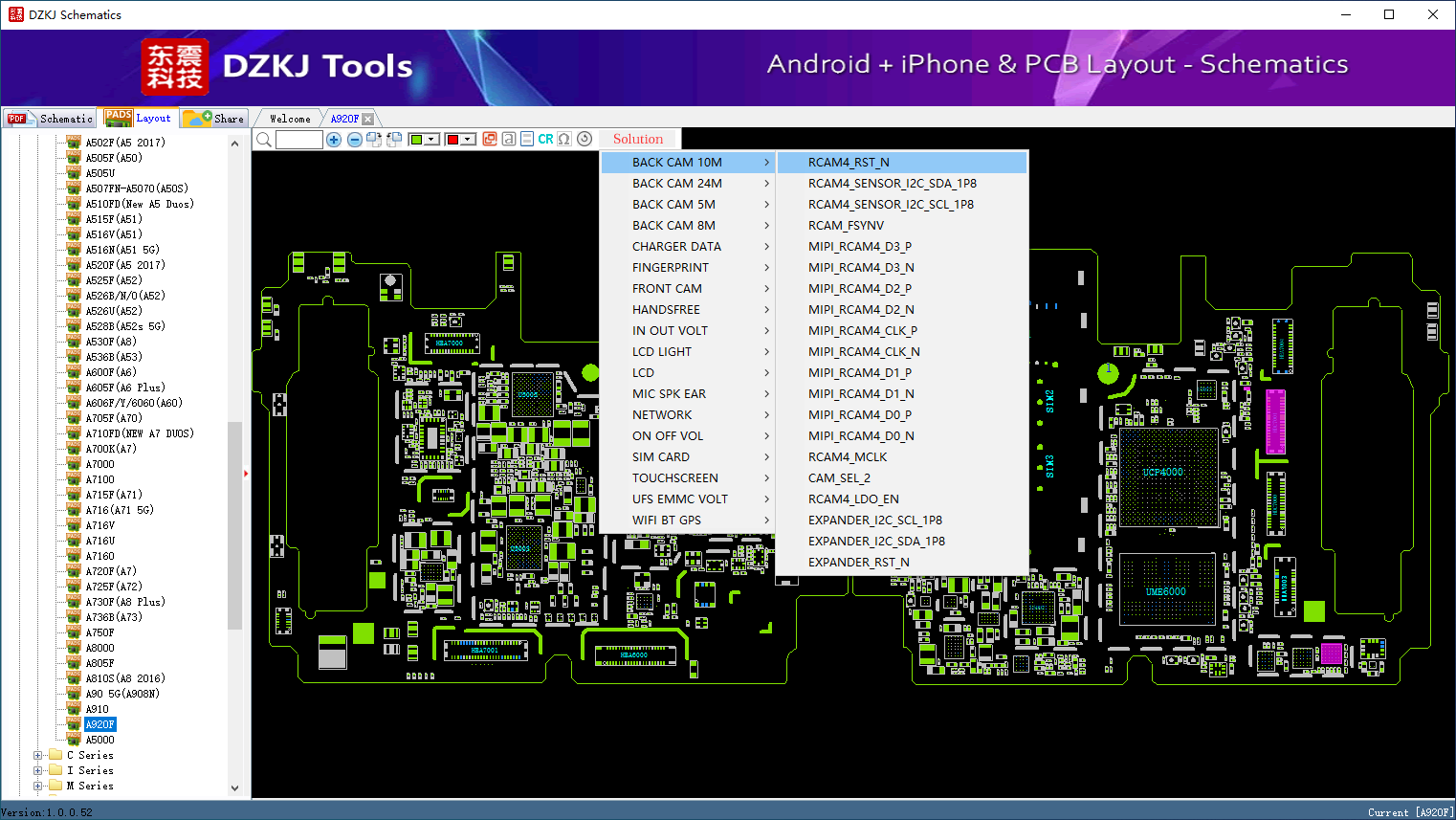The height and width of the screenshot is (820, 1456).
Task: Click the circular refresh-arrow toolbar icon
Action: click(585, 139)
